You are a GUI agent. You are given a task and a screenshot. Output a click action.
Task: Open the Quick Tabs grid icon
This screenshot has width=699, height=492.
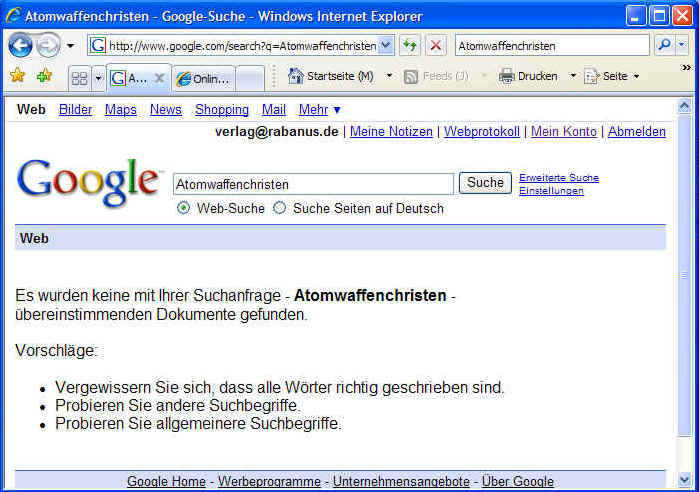point(80,79)
